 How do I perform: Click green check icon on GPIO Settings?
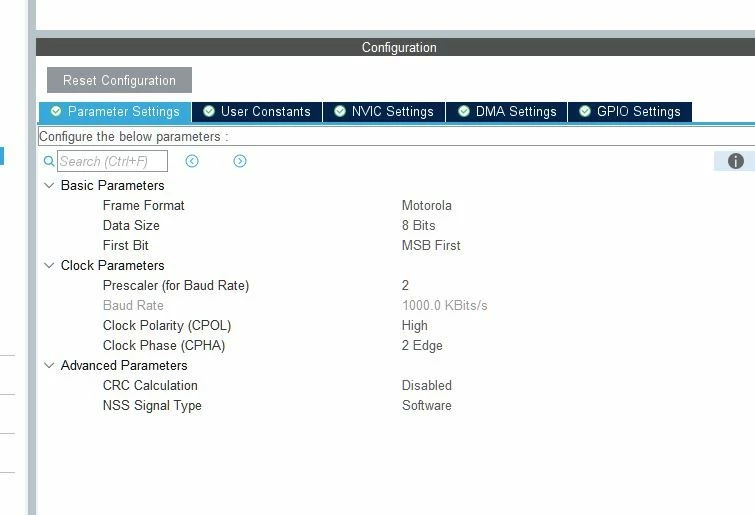click(585, 111)
